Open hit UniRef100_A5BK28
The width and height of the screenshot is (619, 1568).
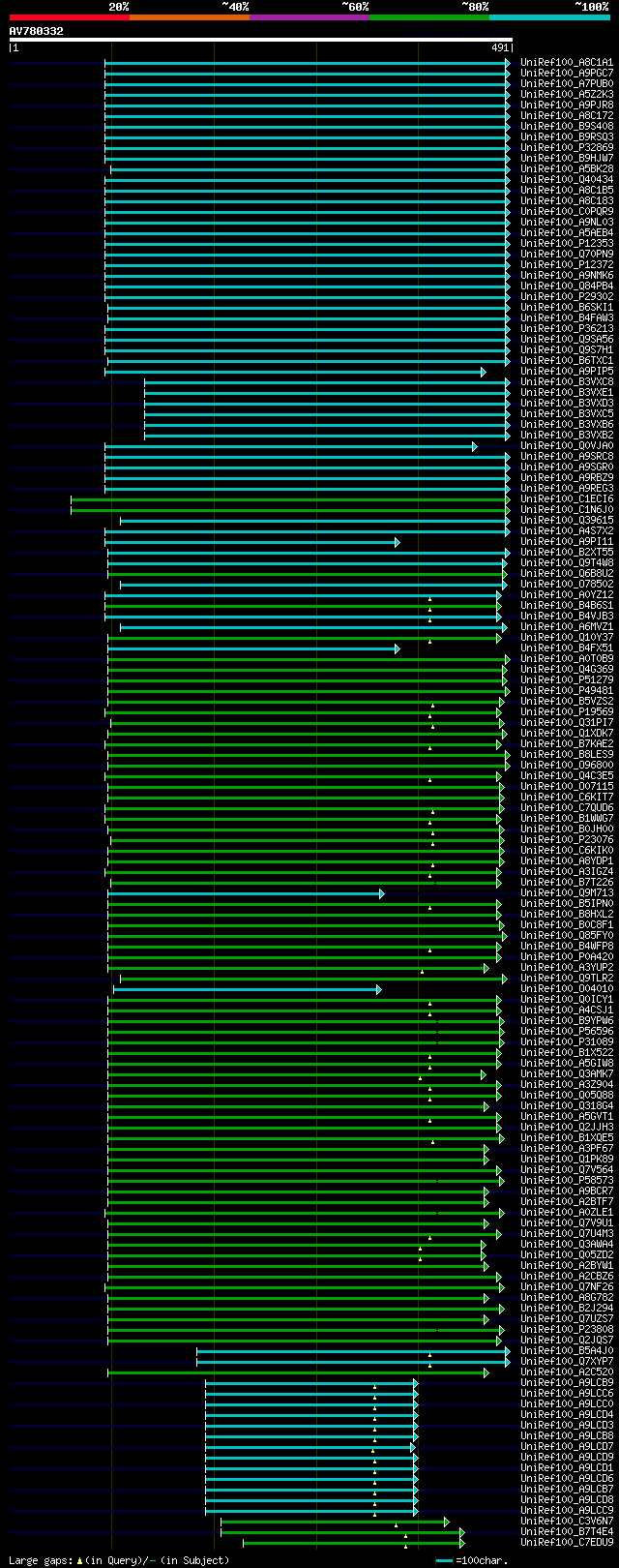coord(567,169)
